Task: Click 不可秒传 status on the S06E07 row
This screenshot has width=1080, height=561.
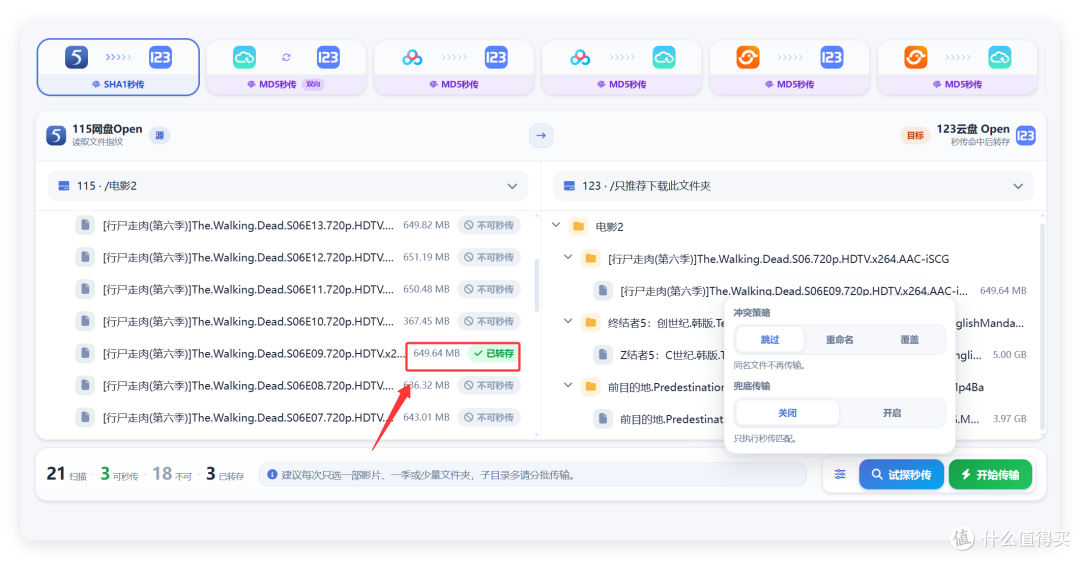Action: pyautogui.click(x=489, y=418)
